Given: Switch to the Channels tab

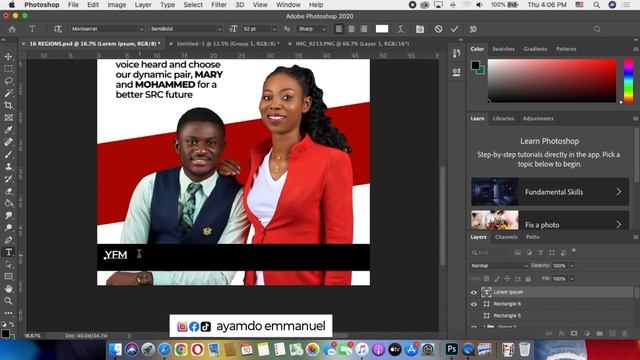Looking at the screenshot, I should tap(506, 237).
